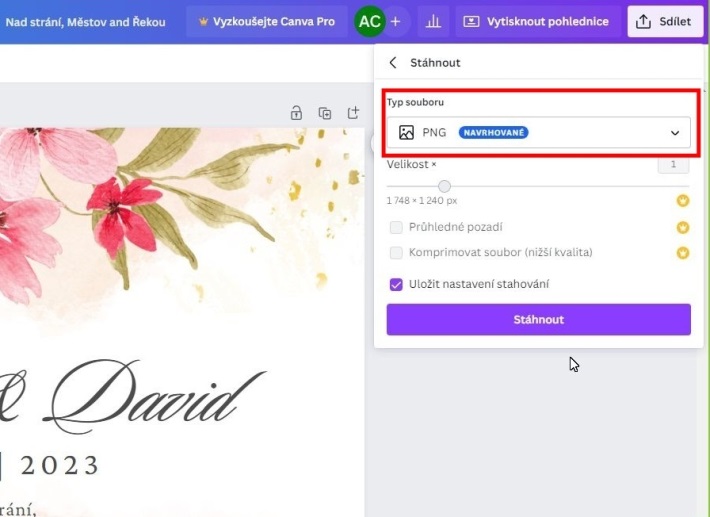Click the add page icon
The width and height of the screenshot is (710, 517).
coord(353,113)
